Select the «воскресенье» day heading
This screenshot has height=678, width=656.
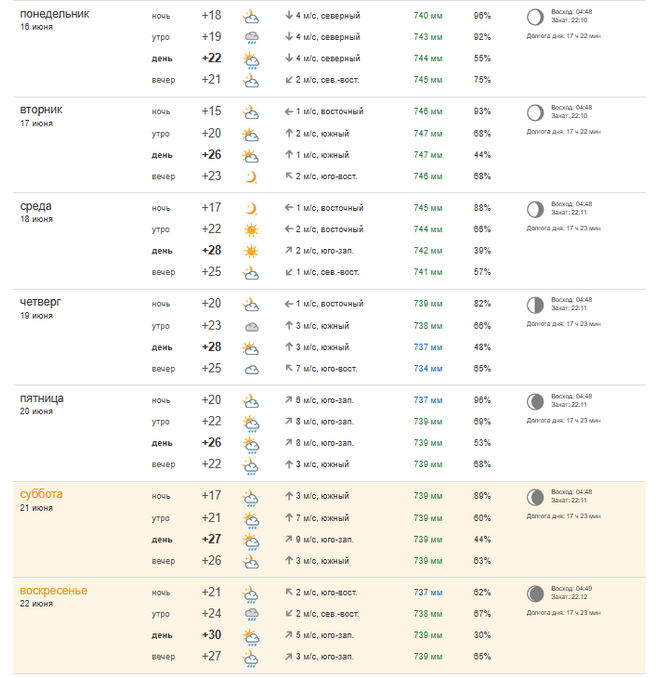coord(54,590)
